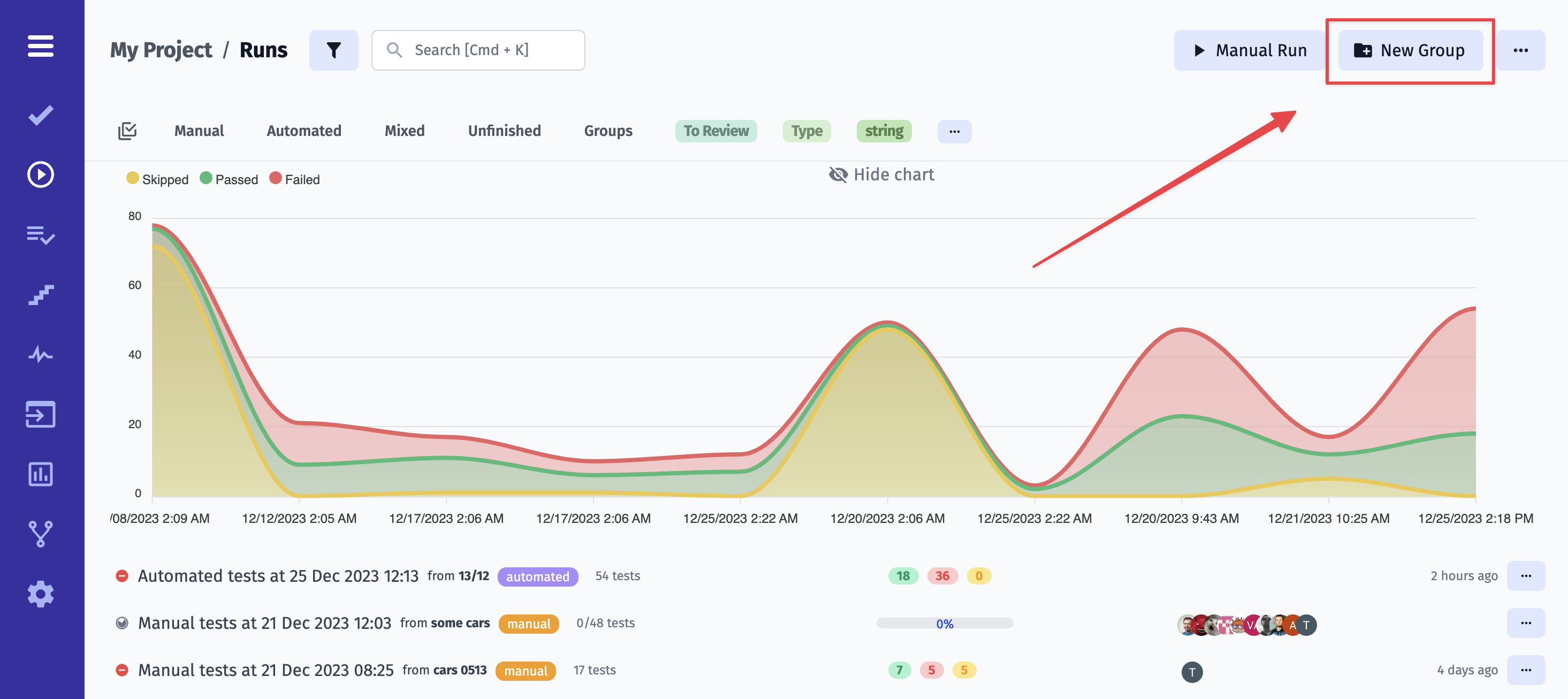Viewport: 1568px width, 699px height.
Task: Open the Branches fork sidebar icon
Action: tap(40, 534)
